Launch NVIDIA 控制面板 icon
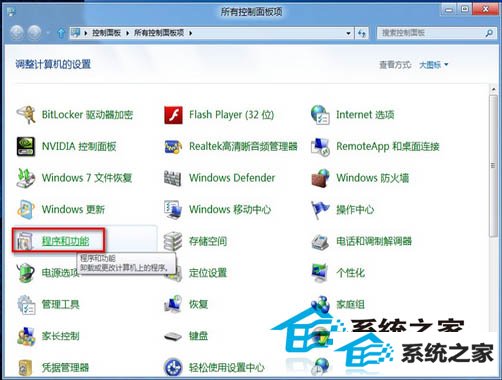502x380 pixels. (x=26, y=146)
